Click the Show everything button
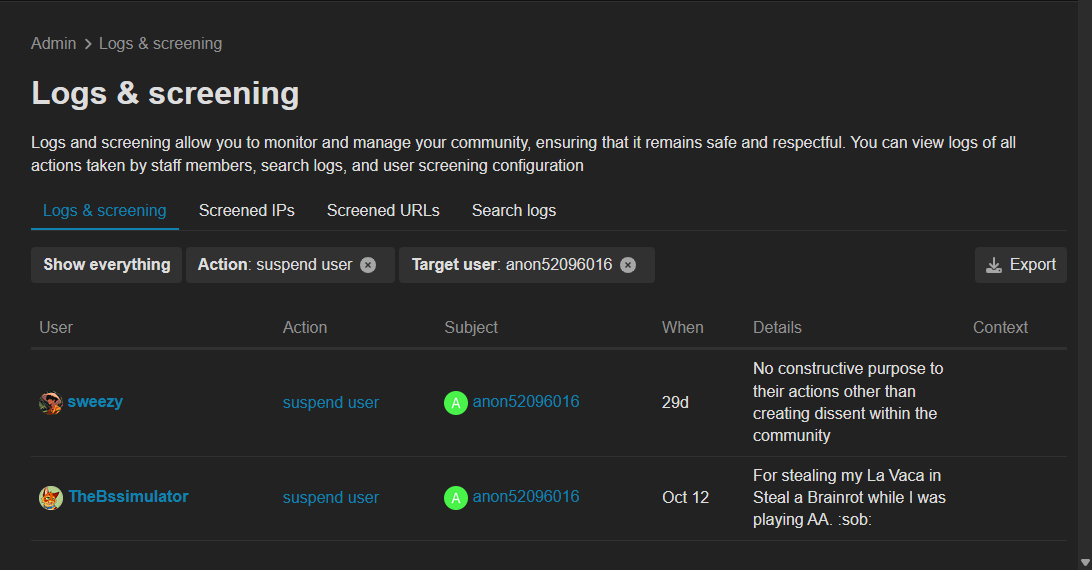Viewport: 1092px width, 570px height. point(107,265)
